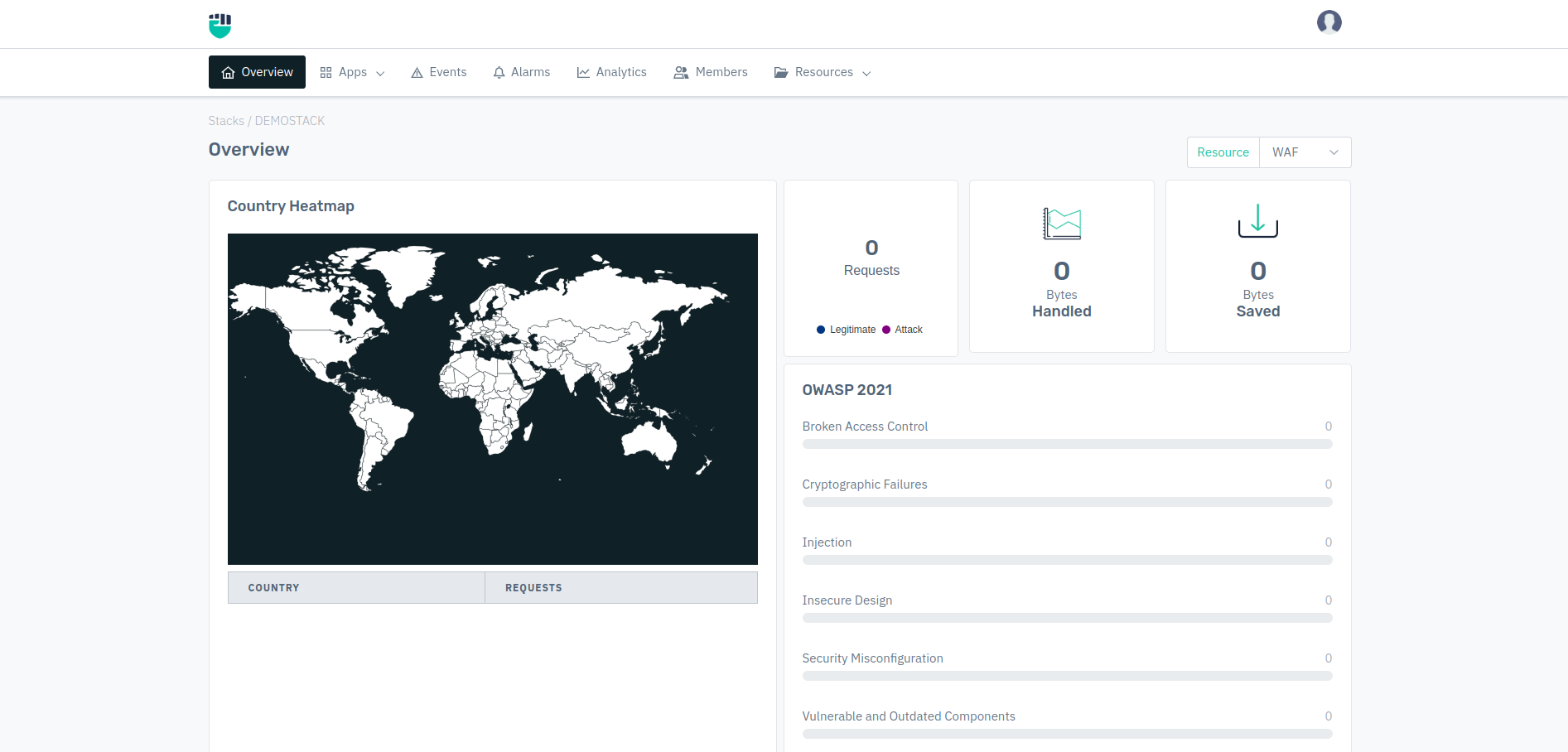The image size is (1568, 752).
Task: Toggle the Legitimate legend series
Action: pos(846,330)
